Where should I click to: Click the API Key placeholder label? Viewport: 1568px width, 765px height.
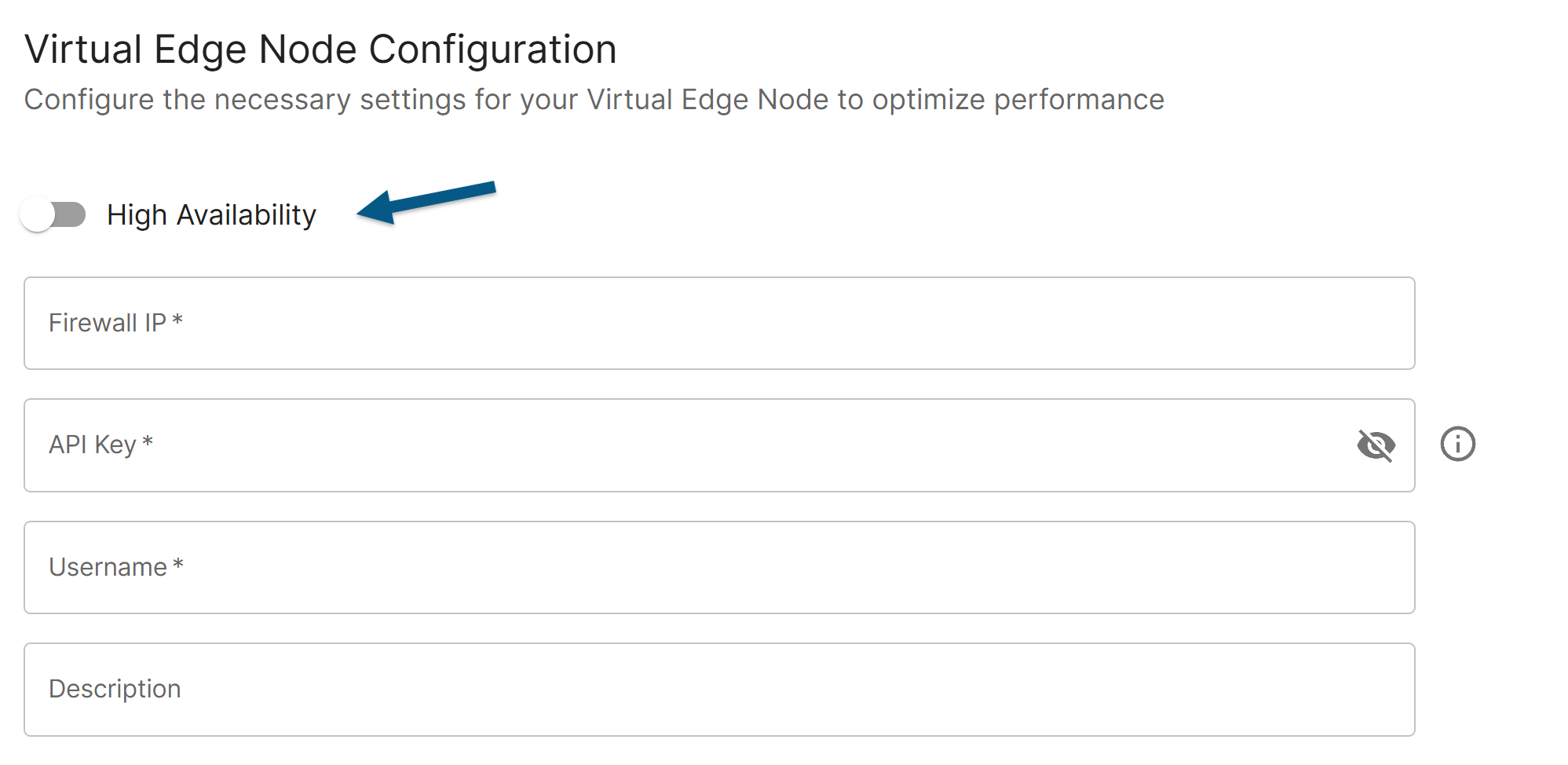pyautogui.click(x=93, y=445)
